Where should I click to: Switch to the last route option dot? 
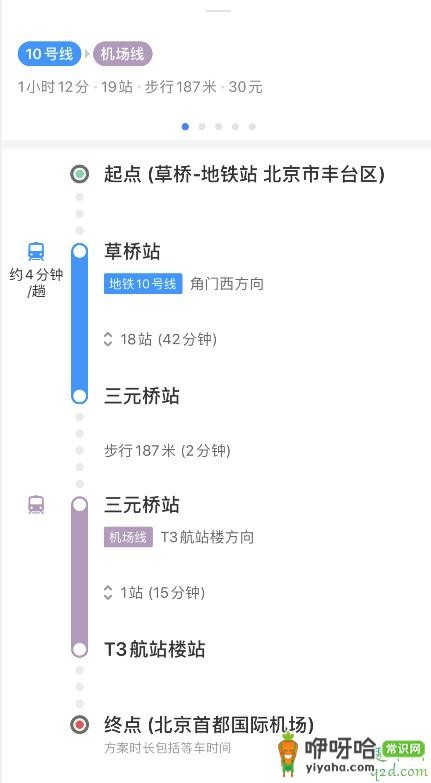click(252, 127)
